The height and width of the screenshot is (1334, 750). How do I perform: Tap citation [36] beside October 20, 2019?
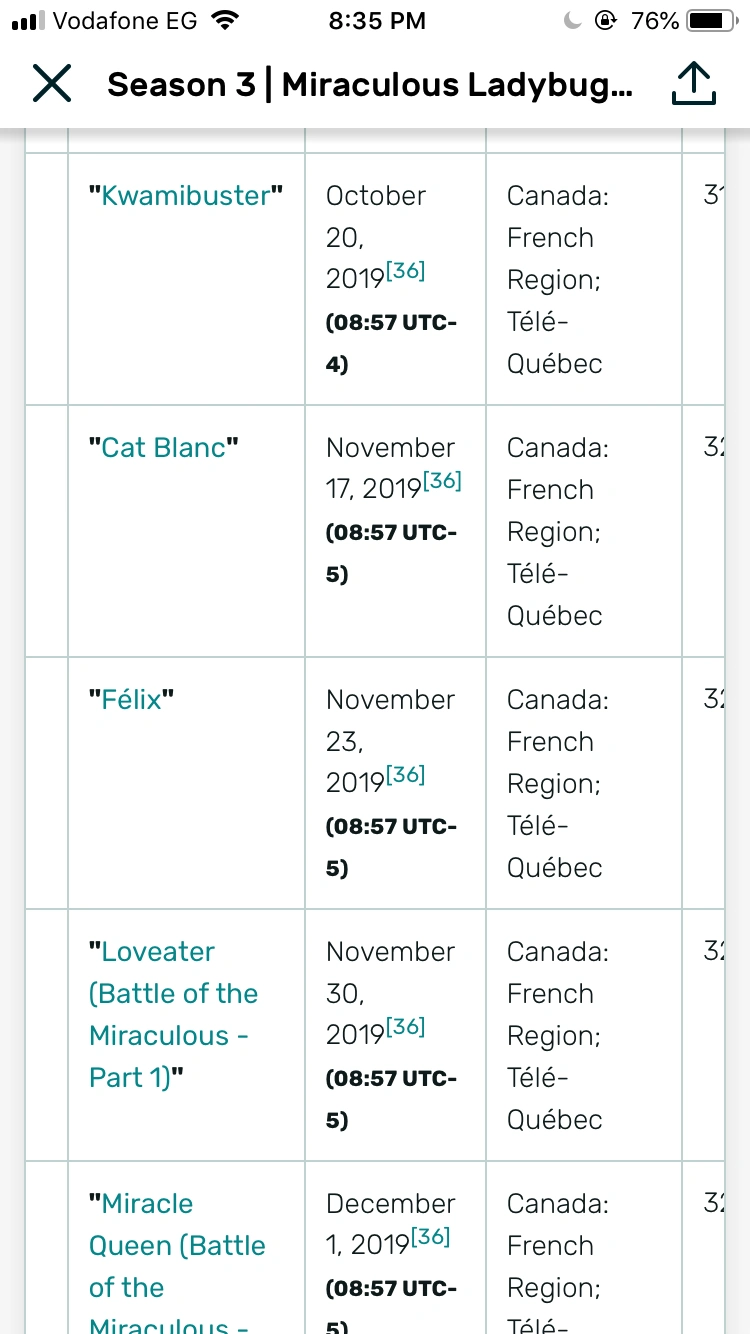point(405,272)
